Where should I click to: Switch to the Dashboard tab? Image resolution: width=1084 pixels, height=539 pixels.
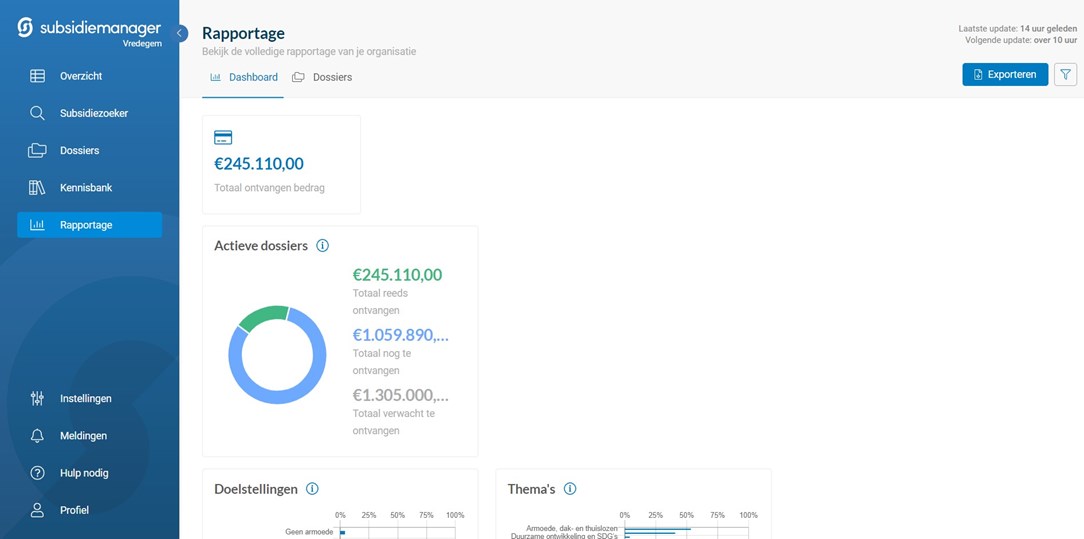(243, 77)
